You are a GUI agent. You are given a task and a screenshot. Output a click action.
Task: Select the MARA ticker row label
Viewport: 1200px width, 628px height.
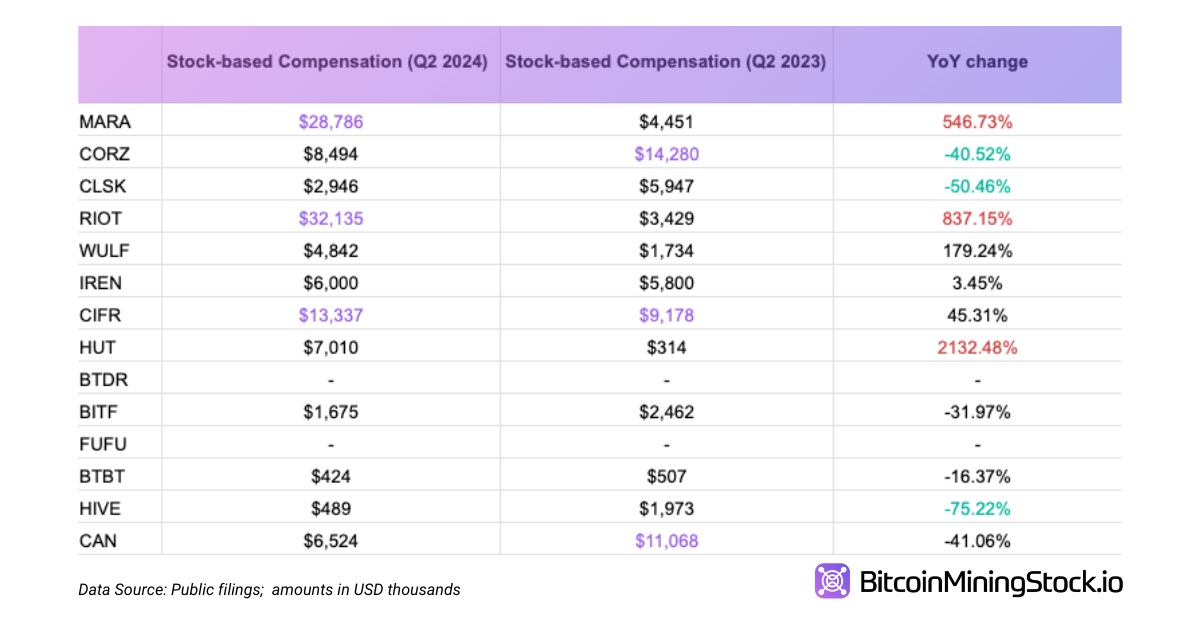[x=105, y=122]
